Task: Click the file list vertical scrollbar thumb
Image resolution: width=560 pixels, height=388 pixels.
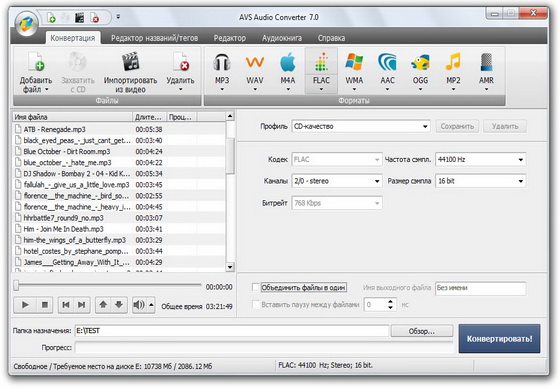Action: coord(230,155)
